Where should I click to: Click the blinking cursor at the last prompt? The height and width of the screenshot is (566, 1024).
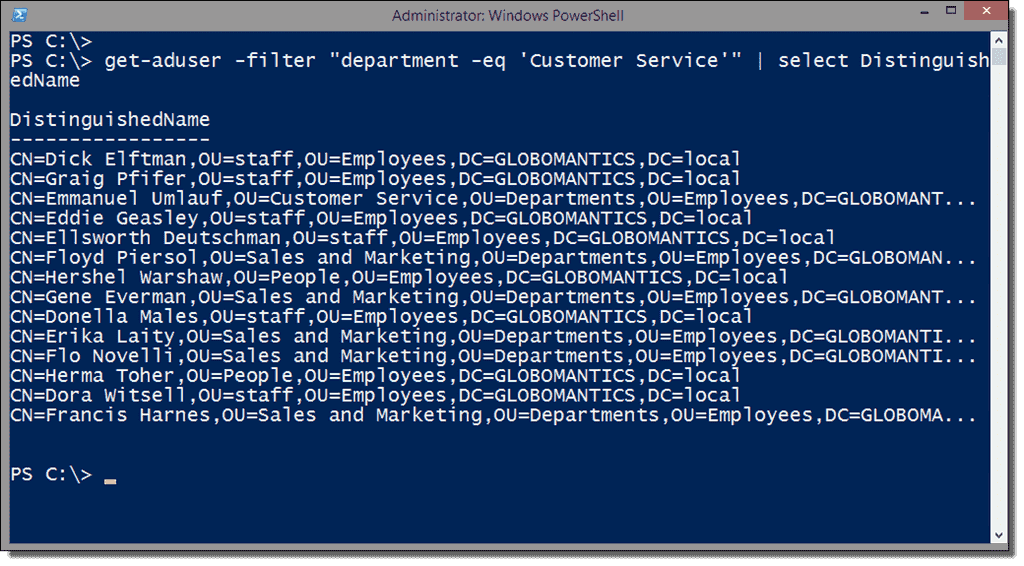110,481
